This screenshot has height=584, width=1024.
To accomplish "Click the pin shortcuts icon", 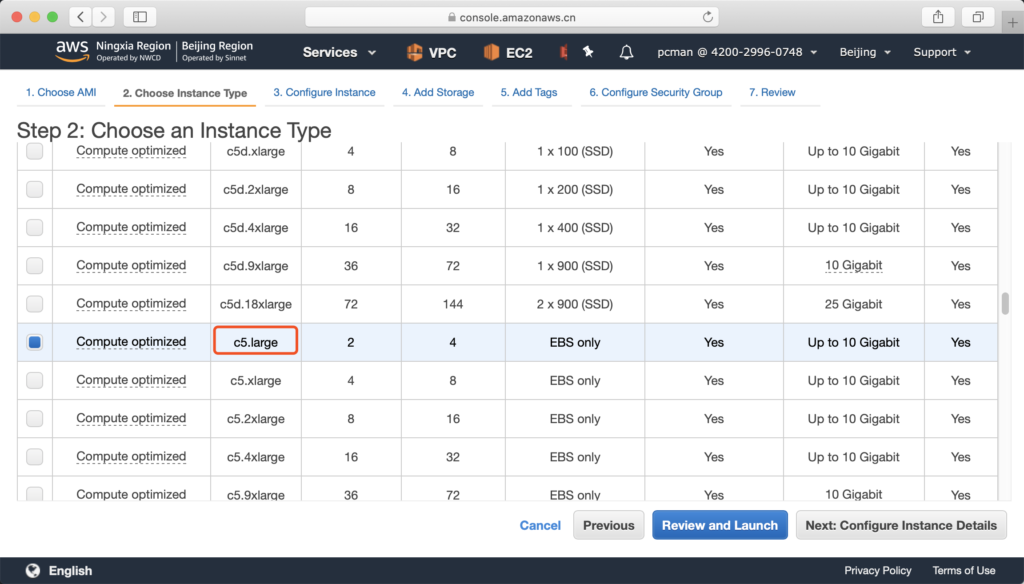I will point(588,52).
